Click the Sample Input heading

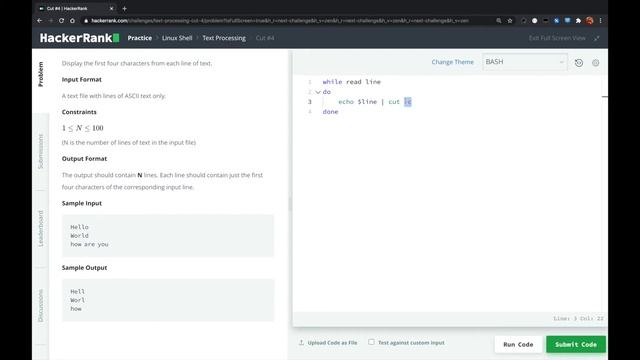pyautogui.click(x=82, y=203)
